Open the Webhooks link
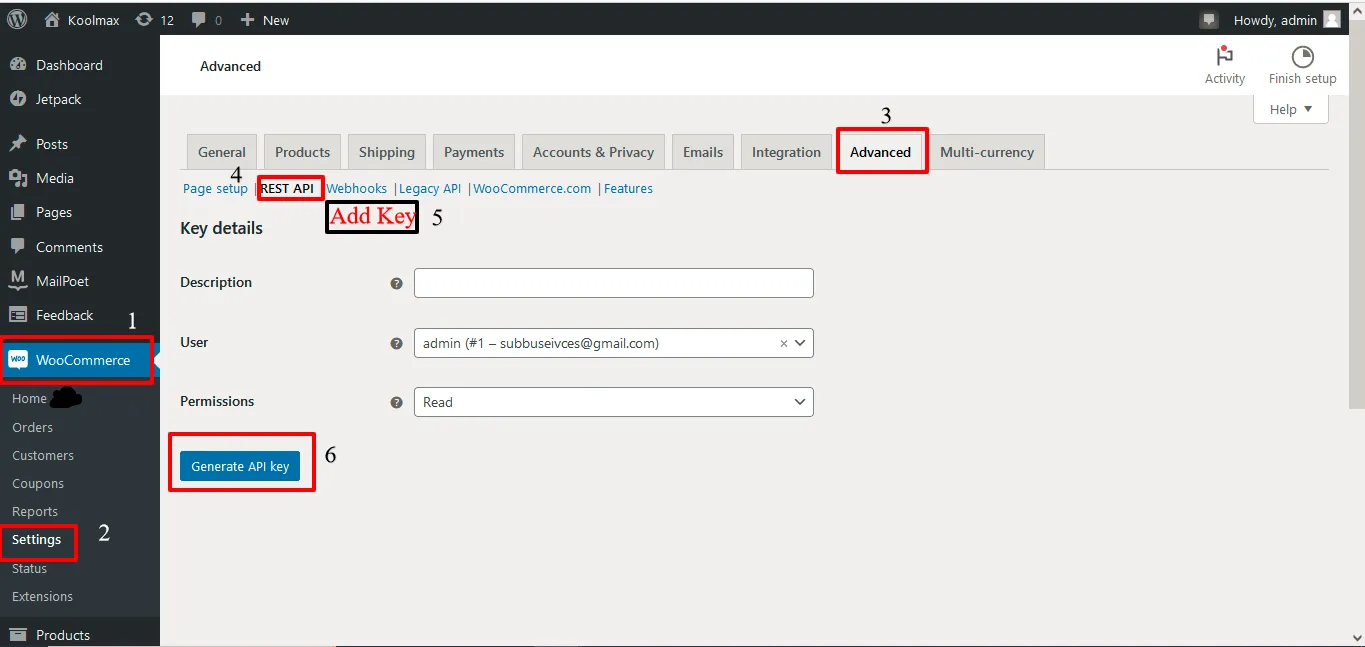The width and height of the screenshot is (1365, 647). point(356,188)
